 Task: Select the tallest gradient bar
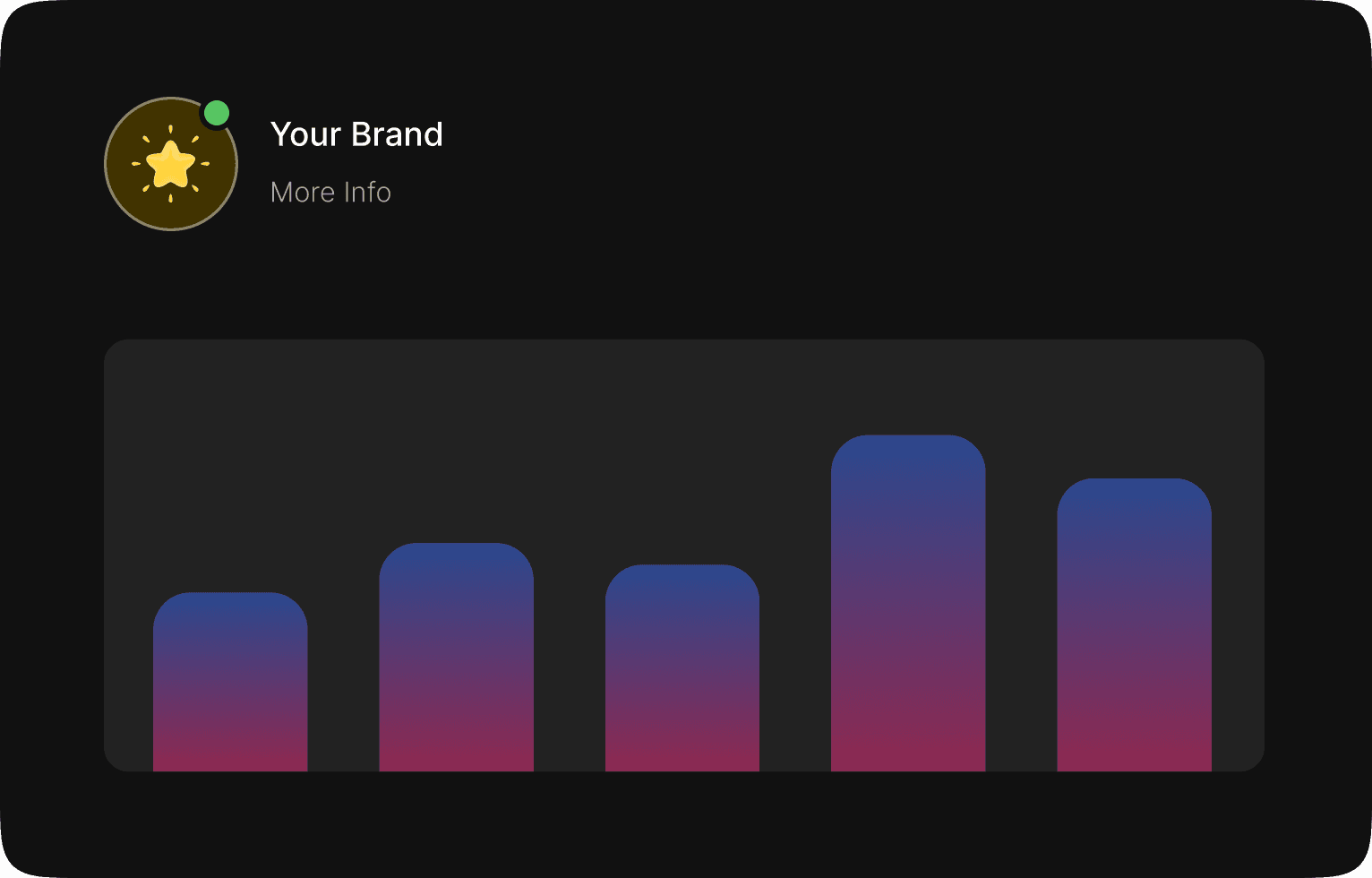[908, 600]
